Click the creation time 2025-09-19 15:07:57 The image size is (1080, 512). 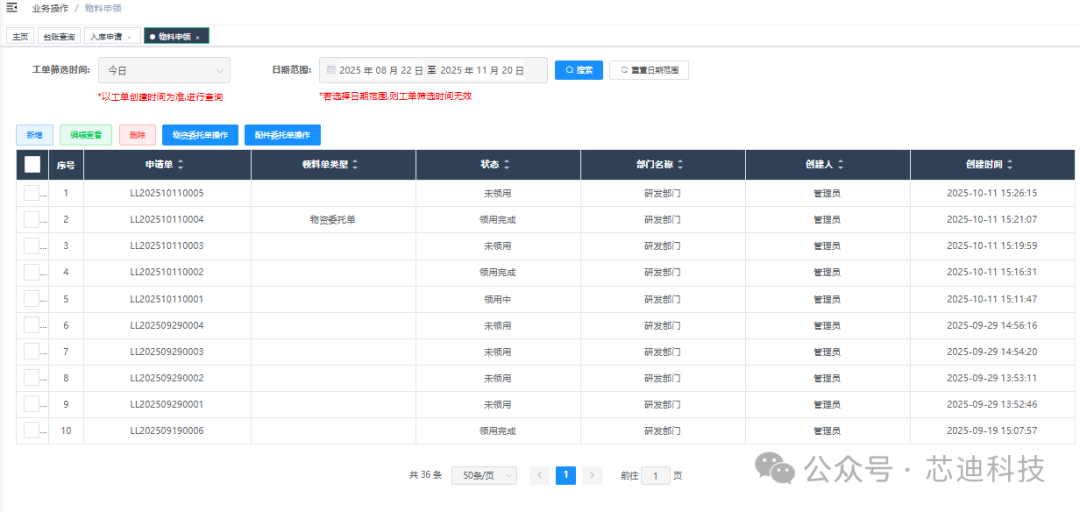click(x=992, y=431)
